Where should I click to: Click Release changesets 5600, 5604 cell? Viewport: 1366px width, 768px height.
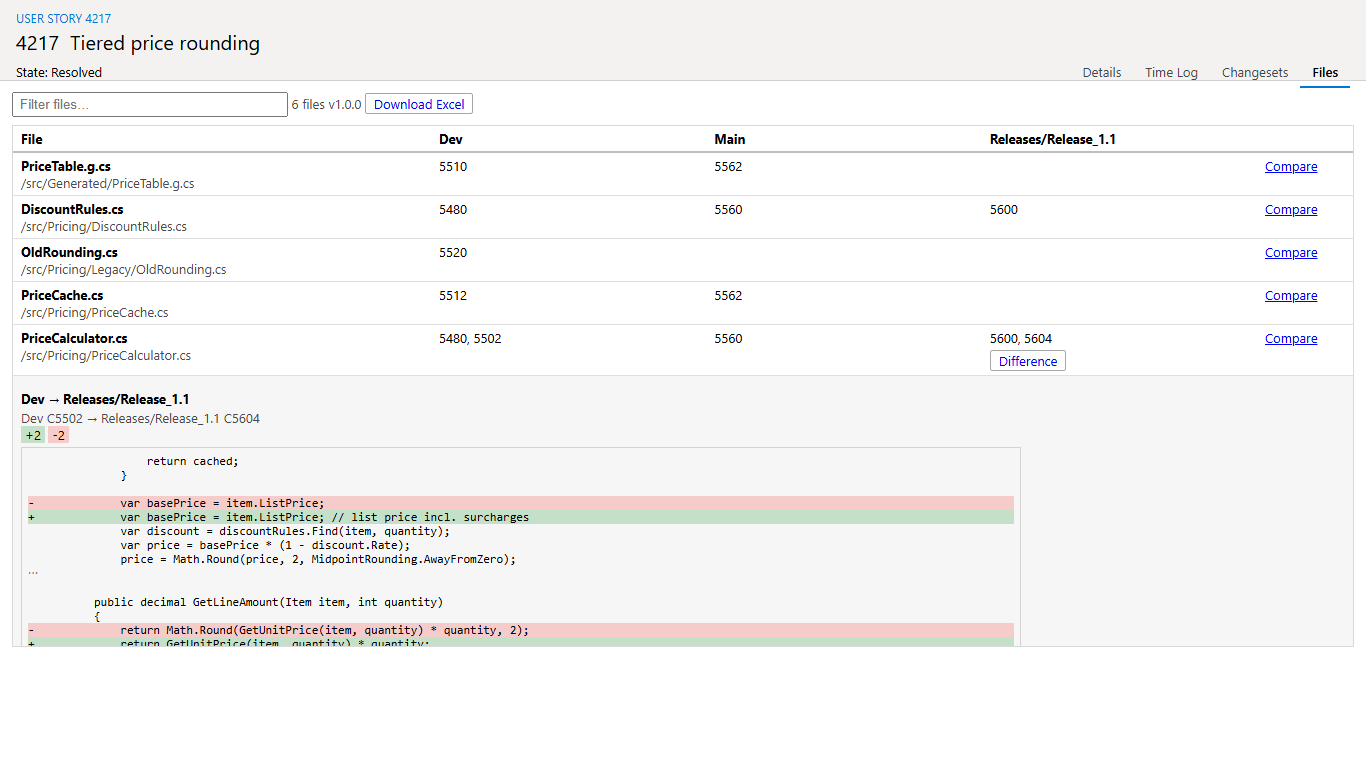click(1021, 339)
